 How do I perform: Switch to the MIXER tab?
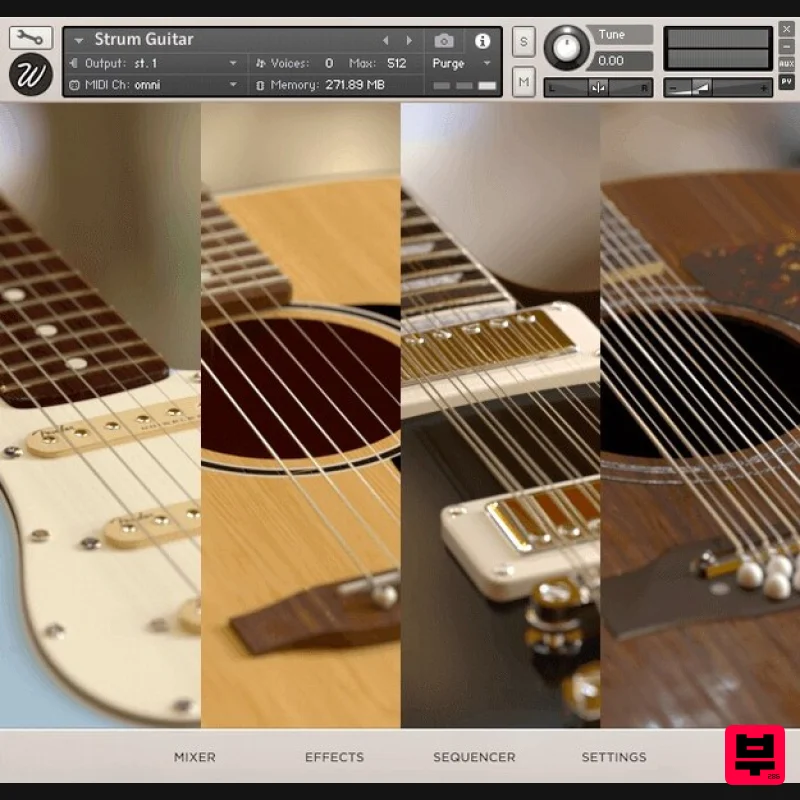(195, 757)
